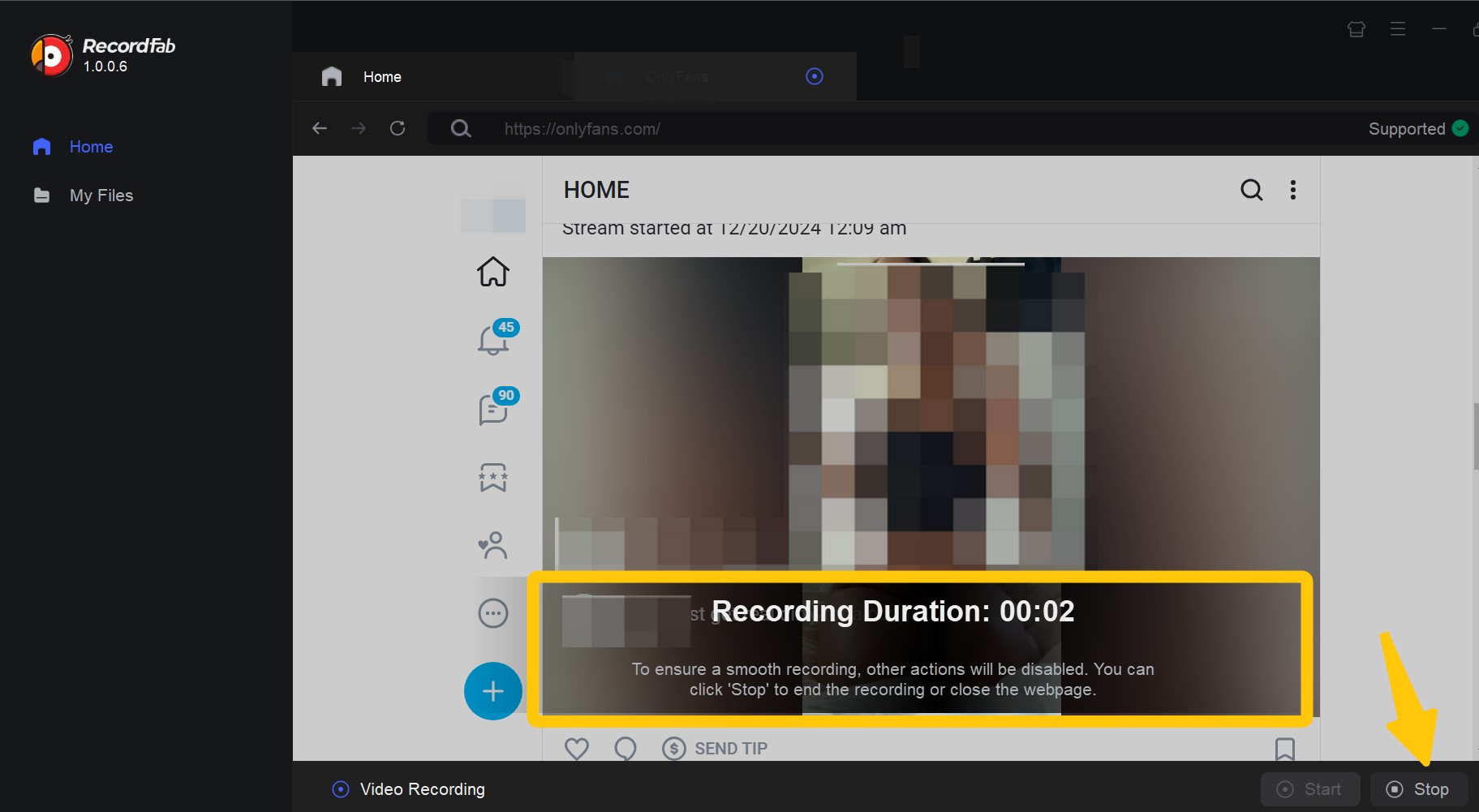Open the hamburger menu in the title bar
This screenshot has height=812, width=1479.
1398,29
